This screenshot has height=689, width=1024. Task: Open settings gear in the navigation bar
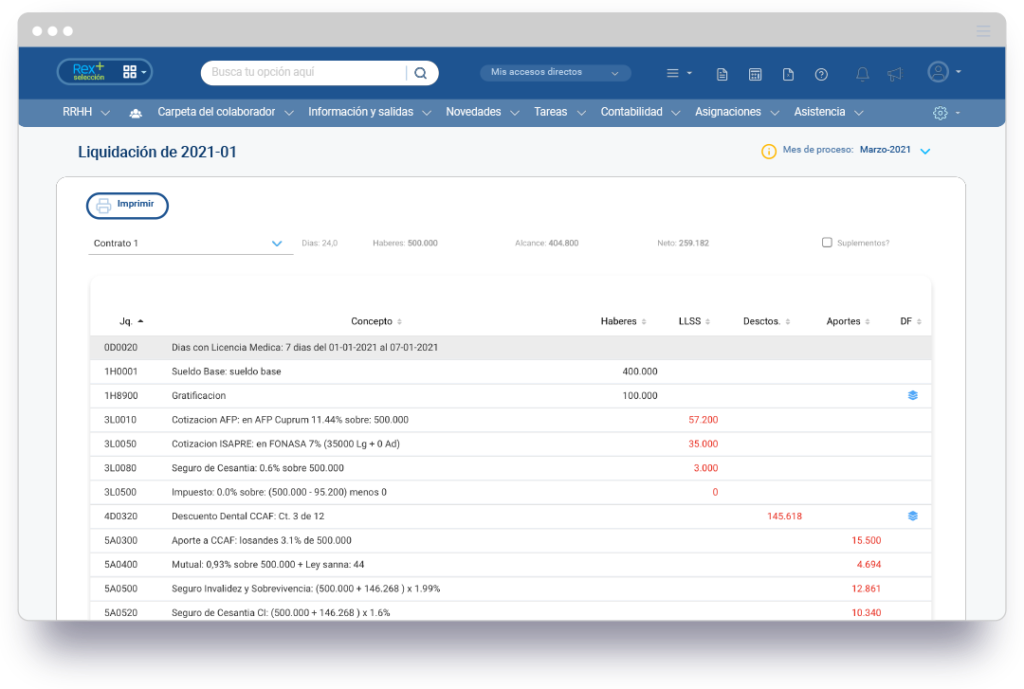[938, 112]
